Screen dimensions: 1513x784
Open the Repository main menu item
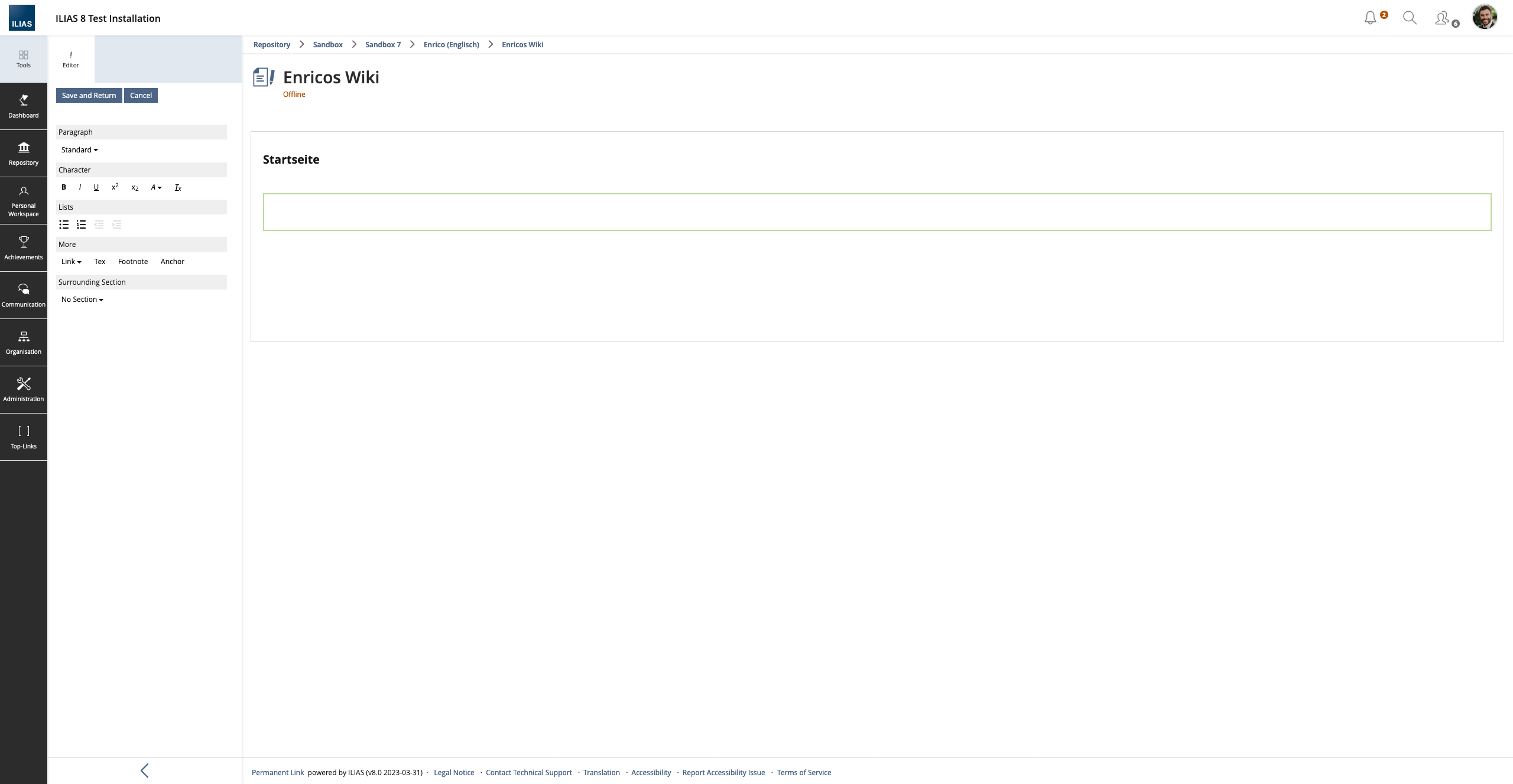(x=24, y=154)
